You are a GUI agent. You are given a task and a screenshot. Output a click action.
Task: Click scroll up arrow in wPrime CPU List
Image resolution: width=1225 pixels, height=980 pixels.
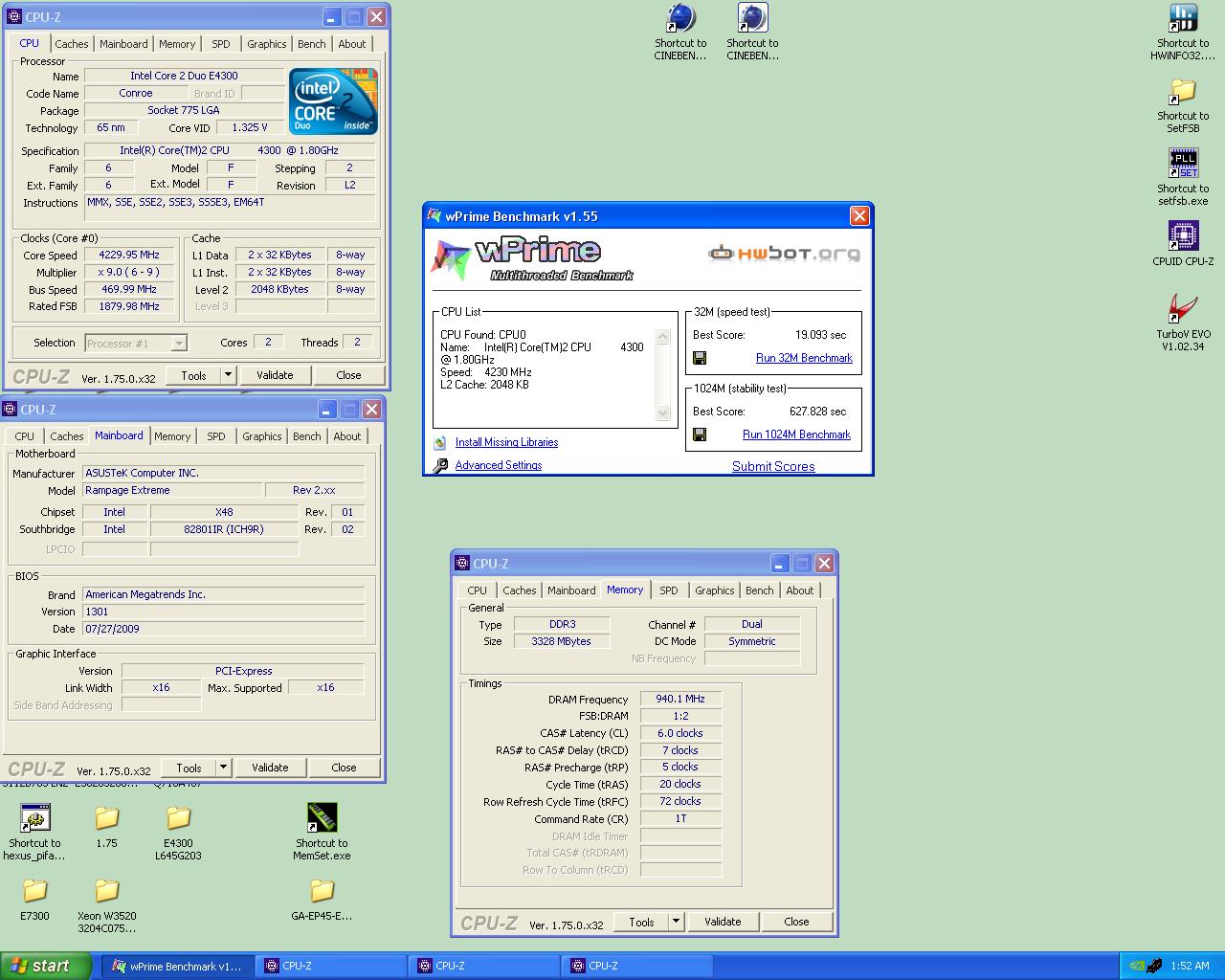[x=662, y=336]
